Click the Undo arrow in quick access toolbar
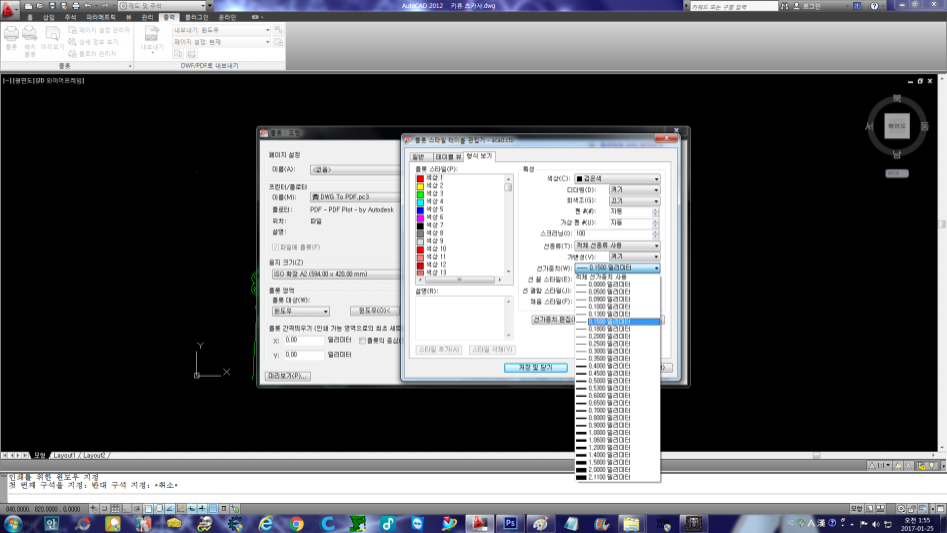 coord(88,5)
